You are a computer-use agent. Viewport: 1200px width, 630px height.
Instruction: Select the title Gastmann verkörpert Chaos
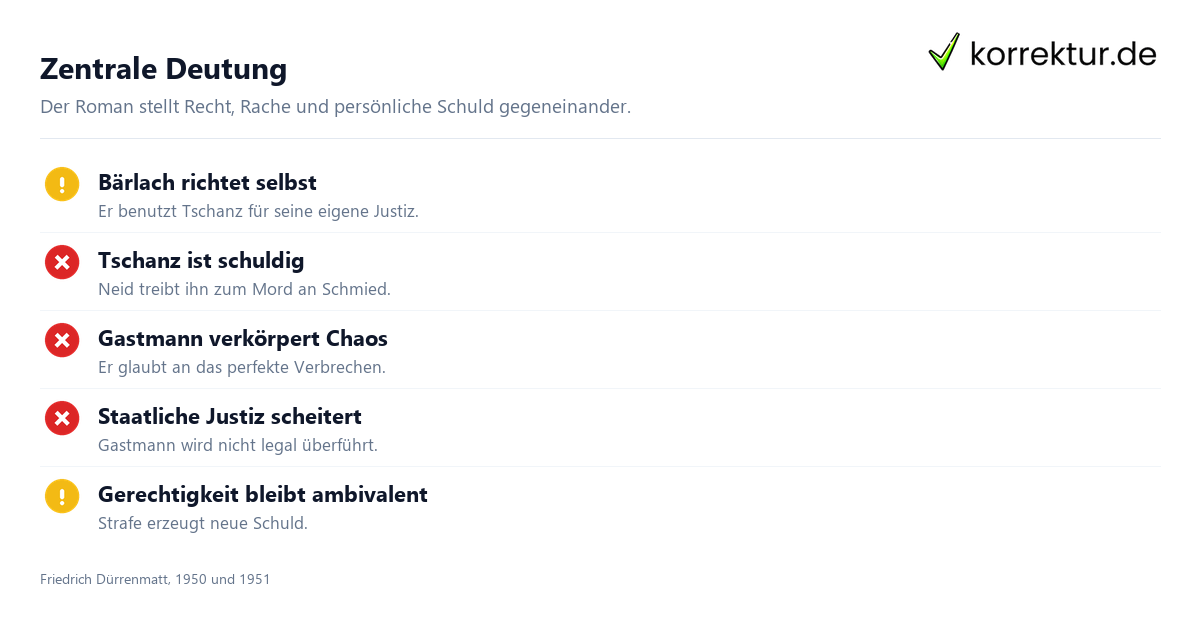[x=243, y=338]
